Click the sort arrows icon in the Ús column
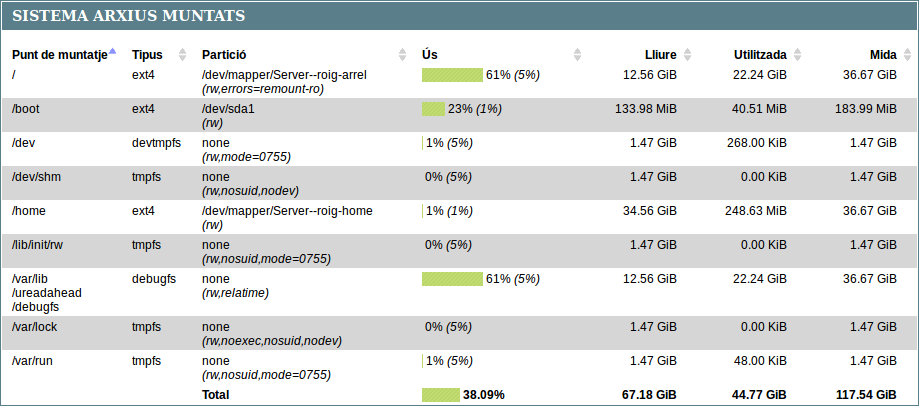Screen dimensions: 919x408 pos(577,54)
